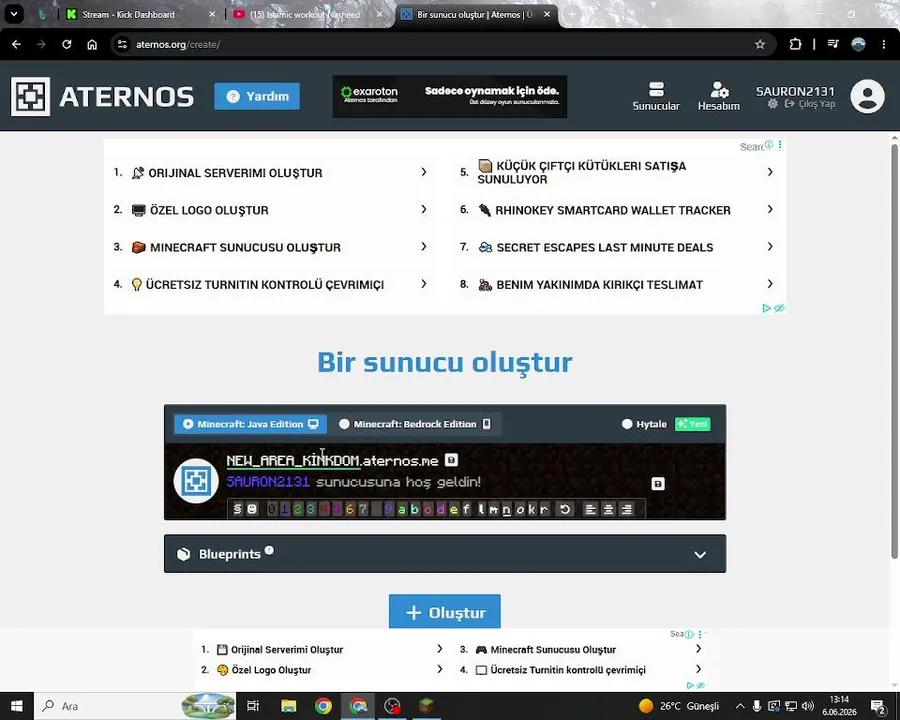The image size is (900, 720).
Task: Align MOTD text center
Action: (x=608, y=509)
